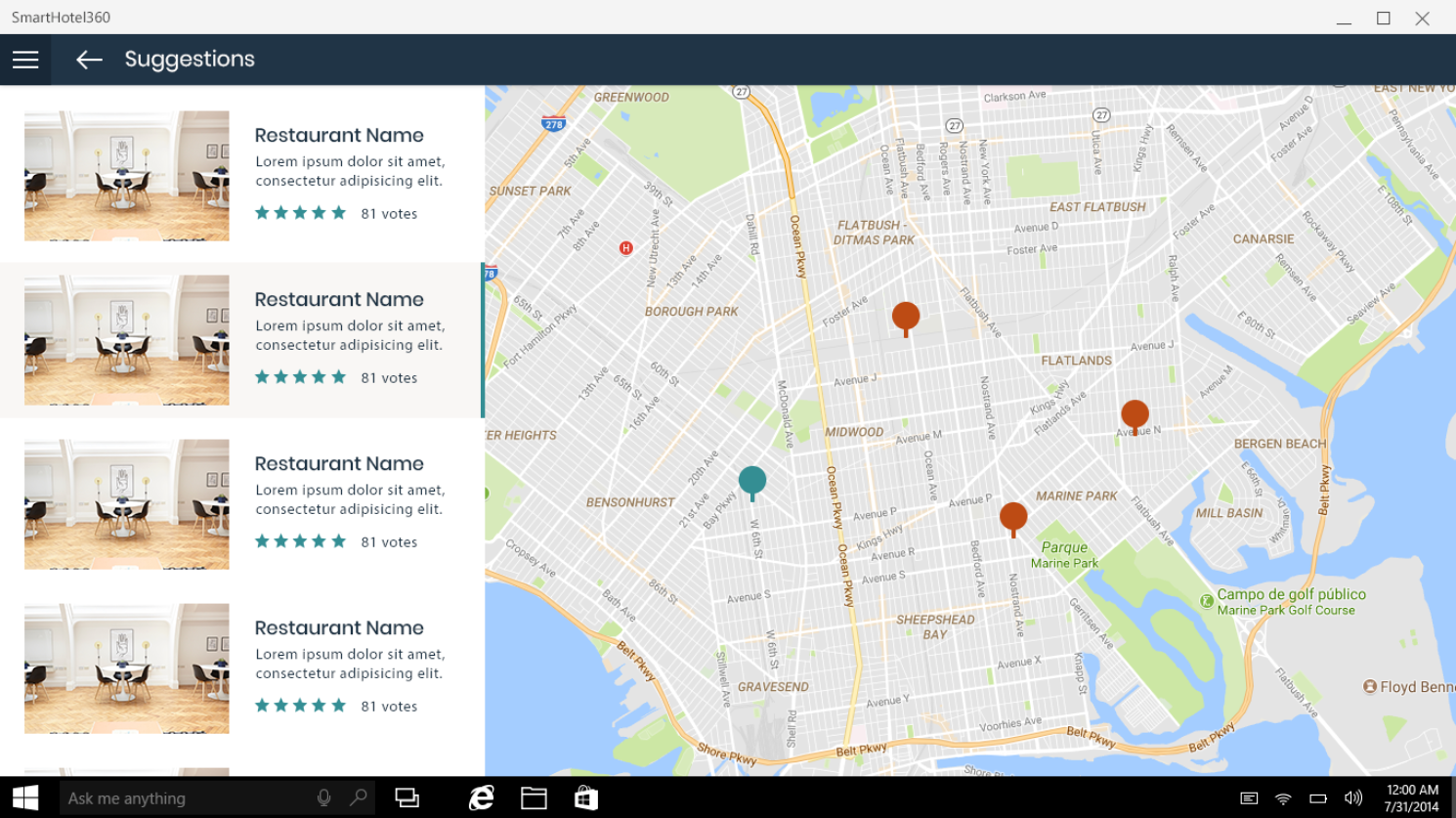Open the hamburger navigation menu

point(25,60)
